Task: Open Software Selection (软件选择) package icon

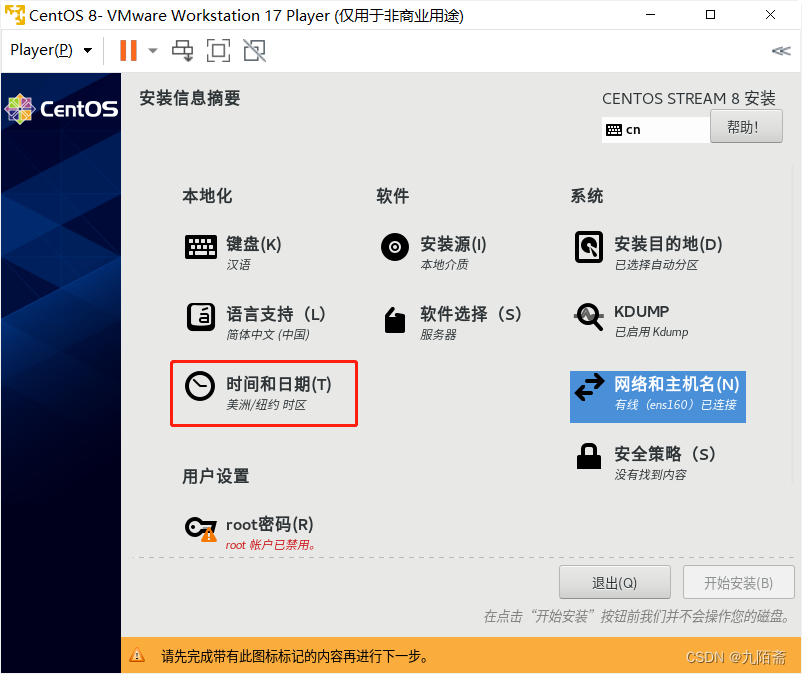Action: coord(395,320)
